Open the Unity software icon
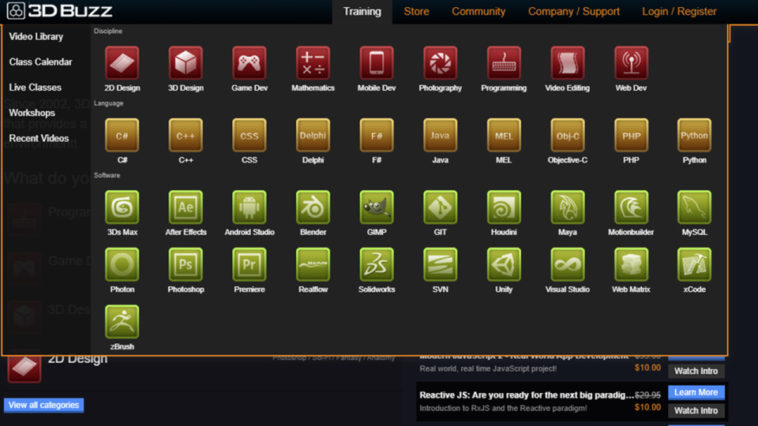 (504, 264)
